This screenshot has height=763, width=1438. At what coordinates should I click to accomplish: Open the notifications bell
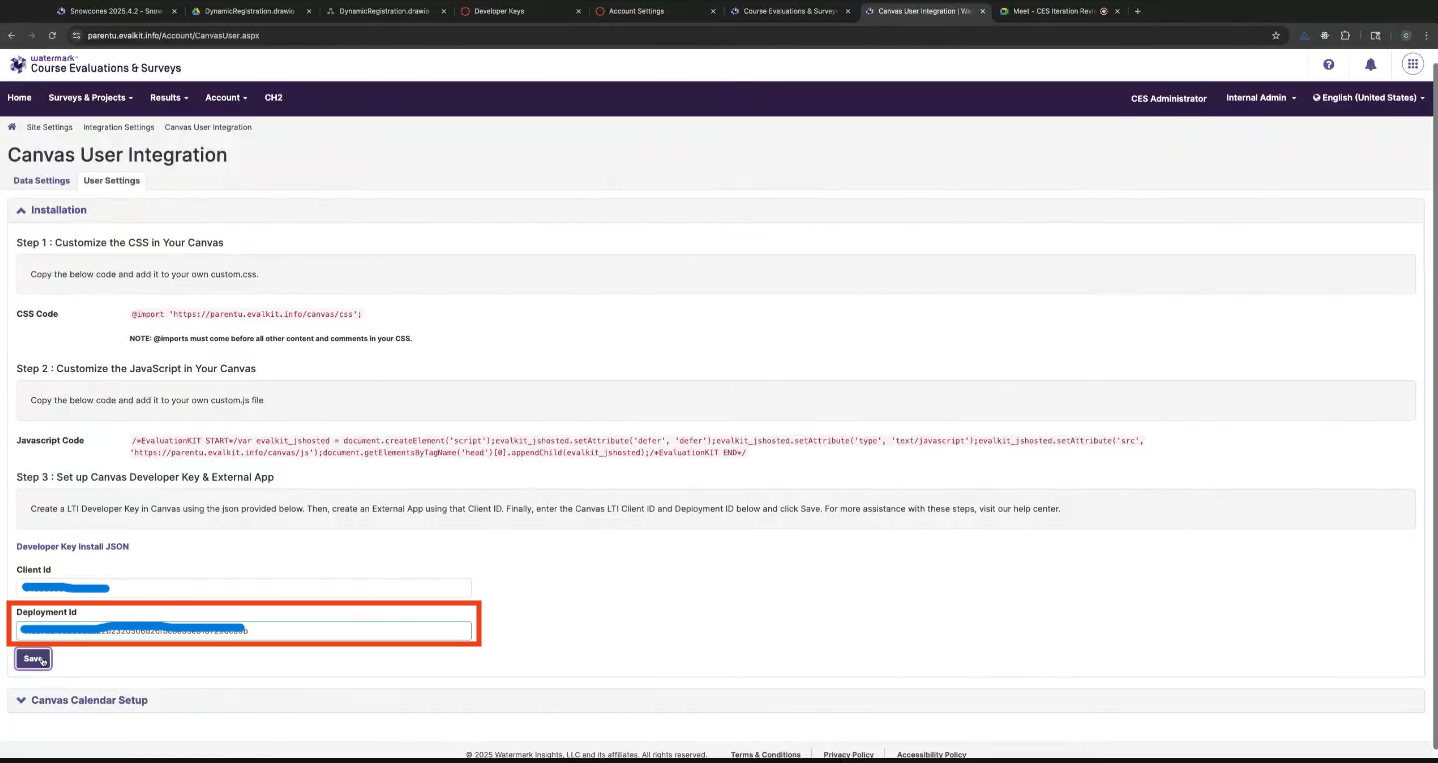1370,65
